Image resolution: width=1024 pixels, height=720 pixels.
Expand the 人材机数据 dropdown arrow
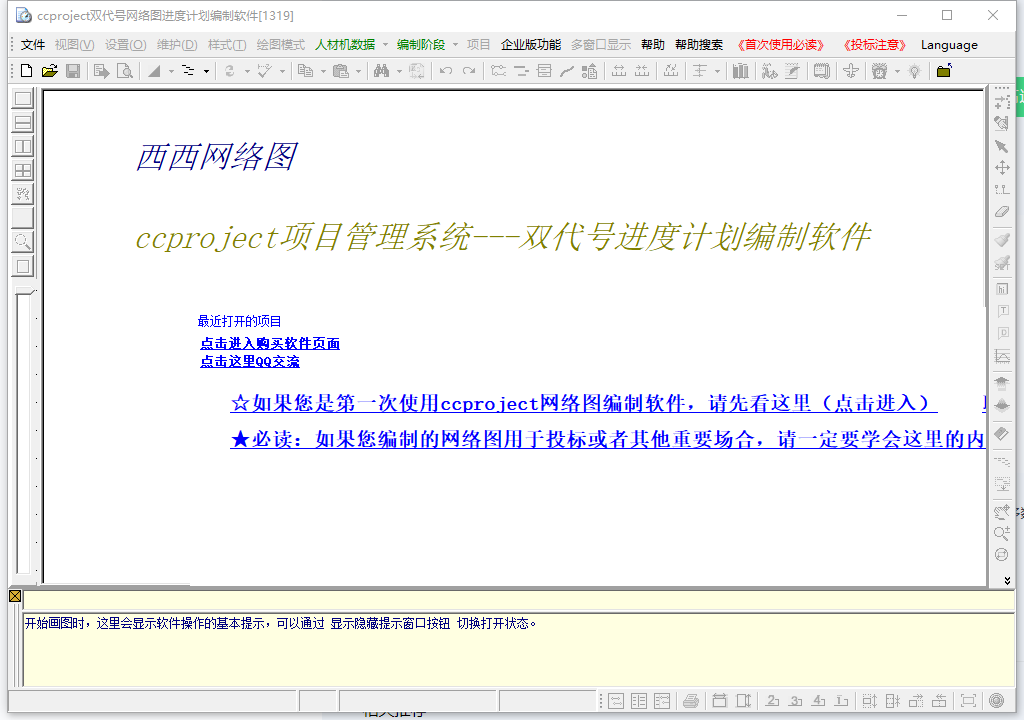385,45
